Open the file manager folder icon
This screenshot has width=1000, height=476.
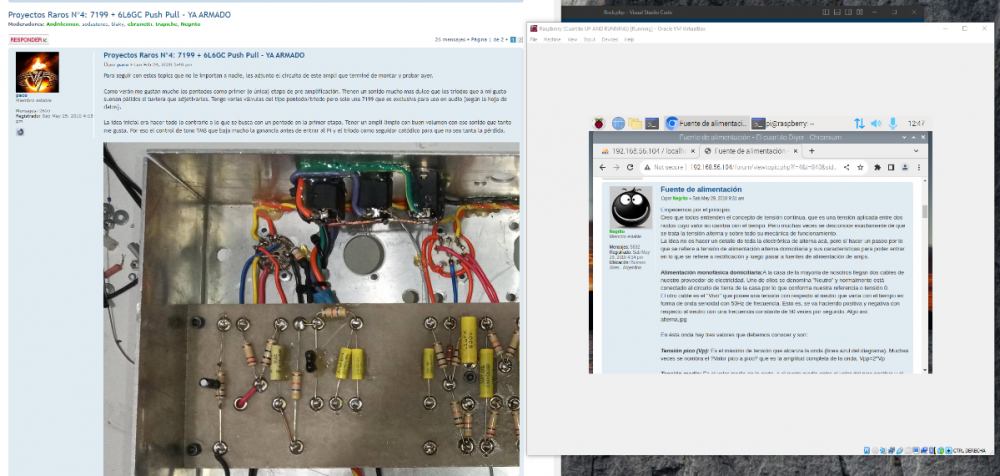[635, 123]
